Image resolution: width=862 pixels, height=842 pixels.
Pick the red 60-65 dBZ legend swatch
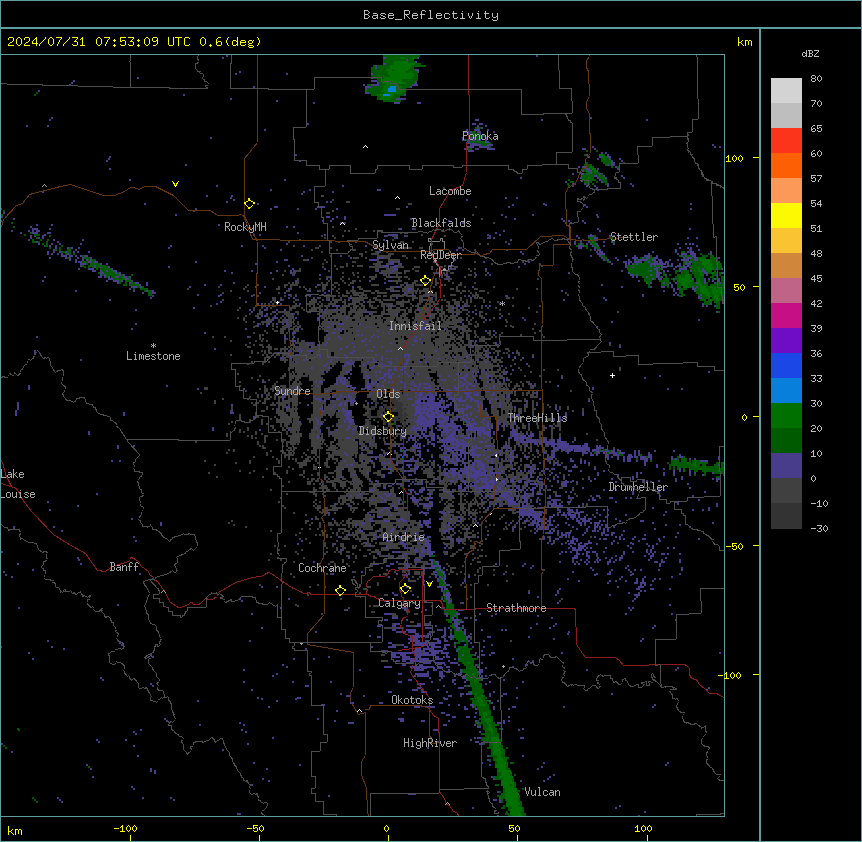pos(786,140)
